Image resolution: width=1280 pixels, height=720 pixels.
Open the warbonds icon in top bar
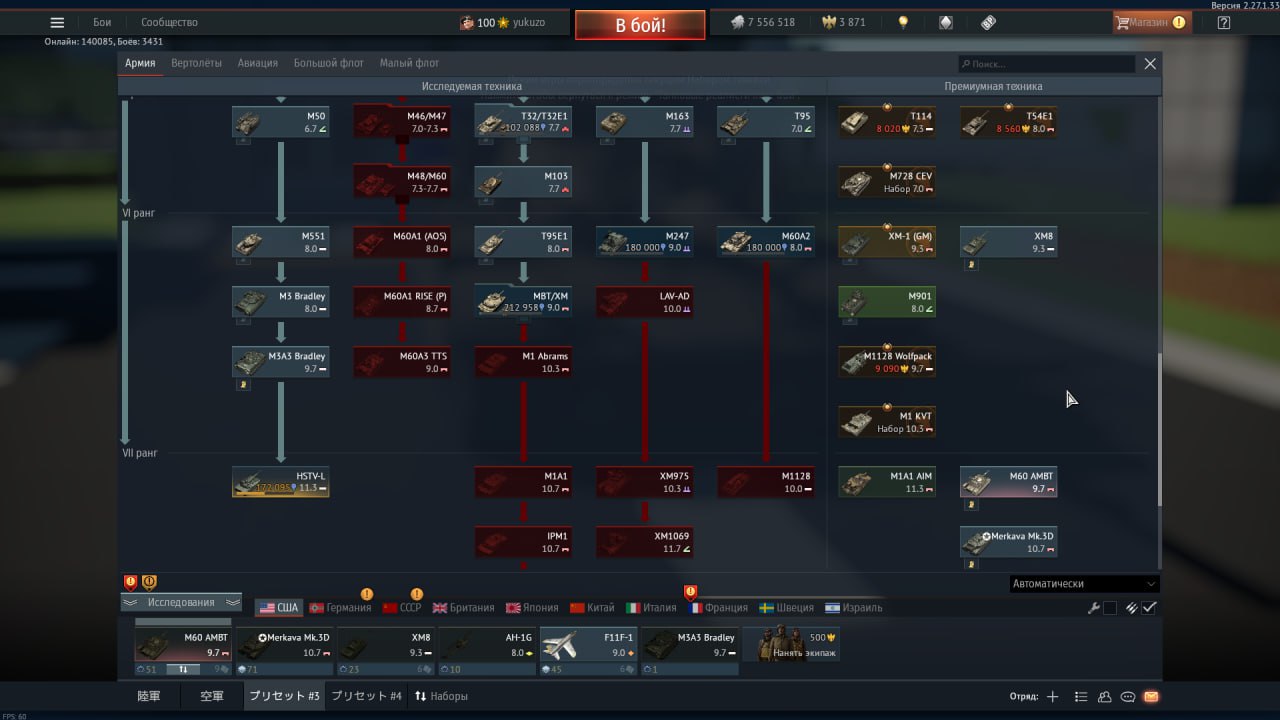tap(945, 22)
